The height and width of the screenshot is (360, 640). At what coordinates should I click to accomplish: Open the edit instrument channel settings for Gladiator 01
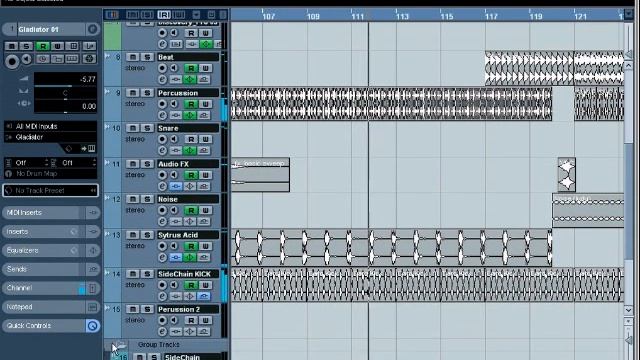(92, 29)
